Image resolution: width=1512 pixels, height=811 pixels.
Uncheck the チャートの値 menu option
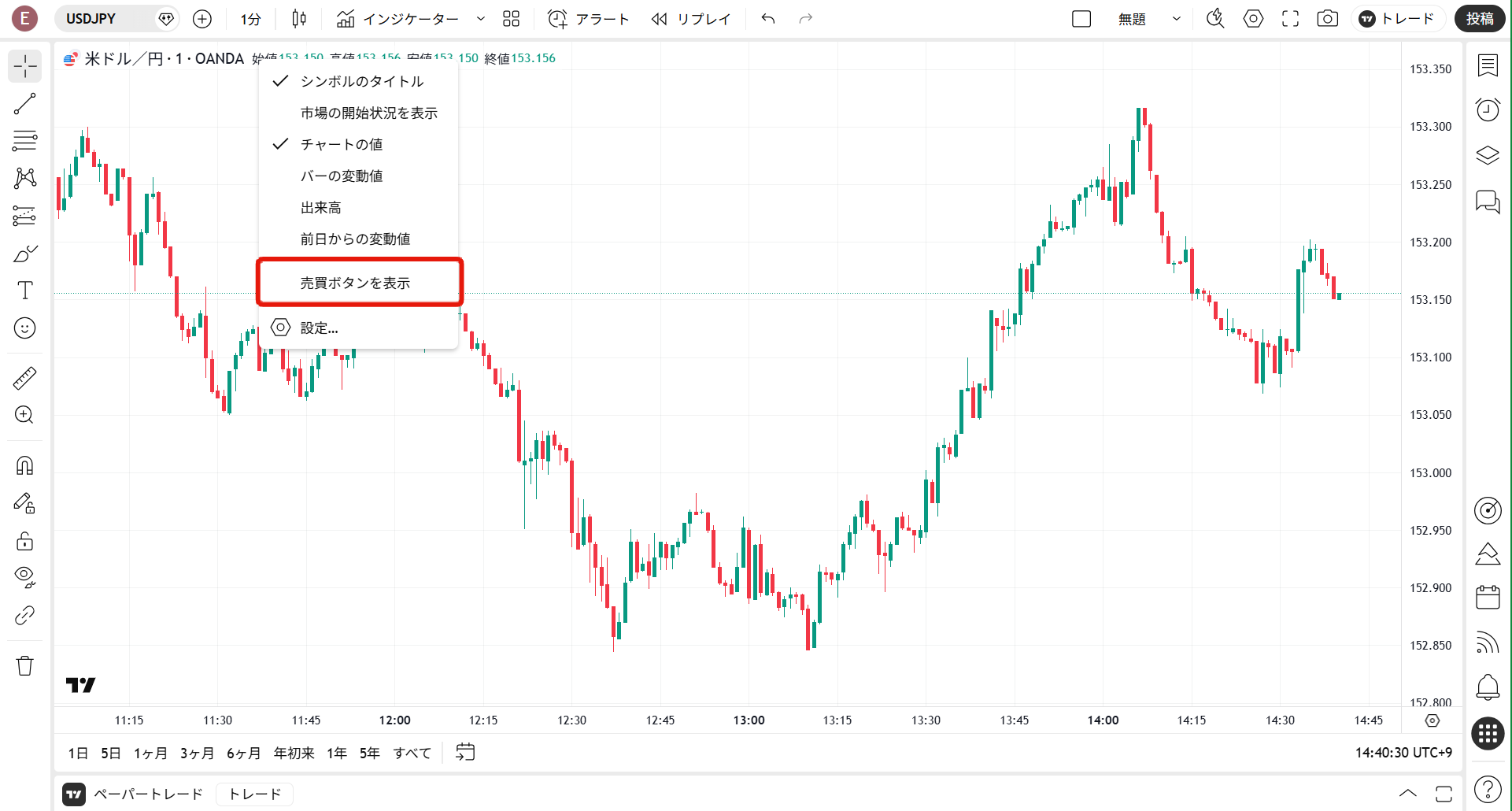pyautogui.click(x=343, y=144)
